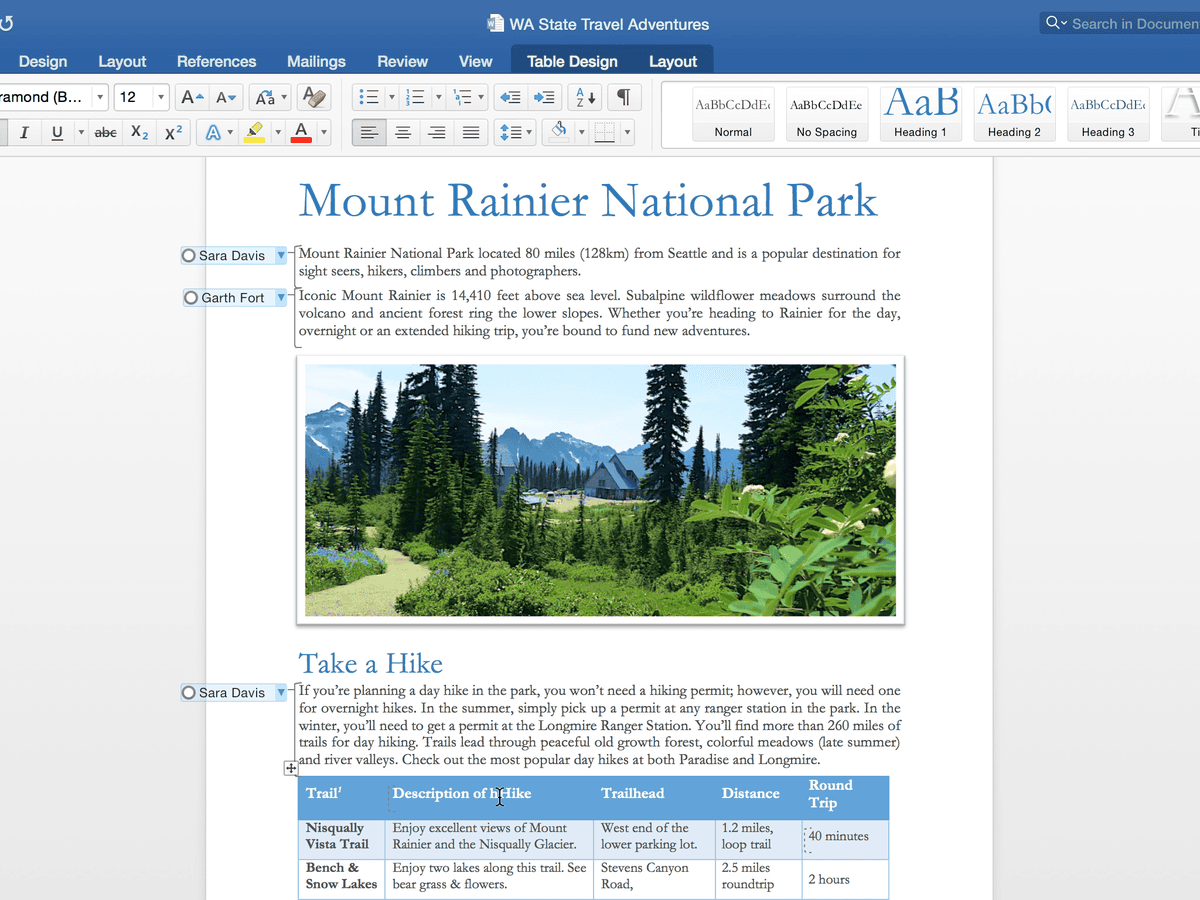Screen dimensions: 1200x900
Task: Click the Distance column header
Action: [751, 793]
